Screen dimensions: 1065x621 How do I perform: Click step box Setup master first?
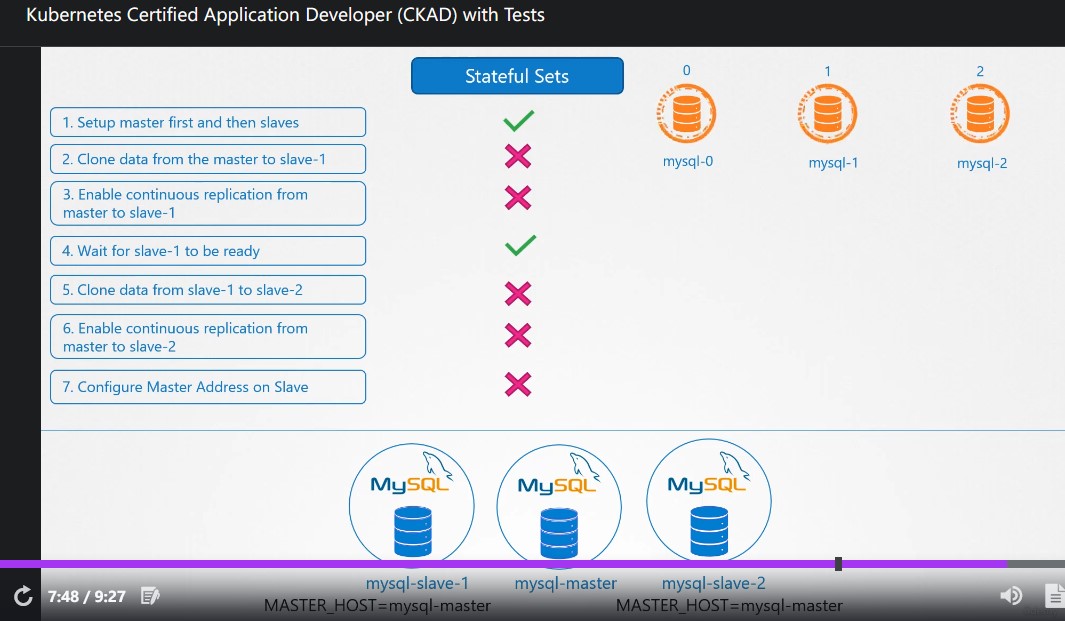pos(208,122)
